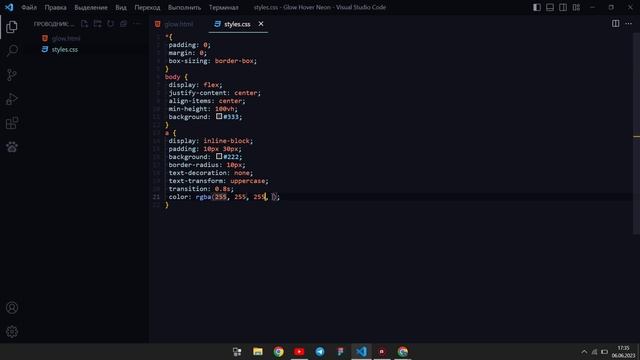Click the 'uppercase' value text
The width and height of the screenshot is (640, 360).
pyautogui.click(x=248, y=181)
